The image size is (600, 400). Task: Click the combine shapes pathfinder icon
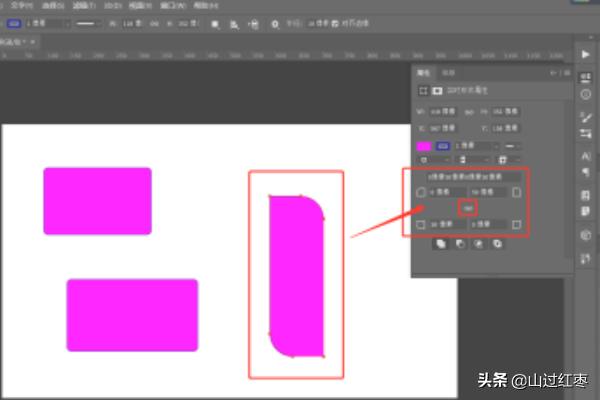point(441,243)
